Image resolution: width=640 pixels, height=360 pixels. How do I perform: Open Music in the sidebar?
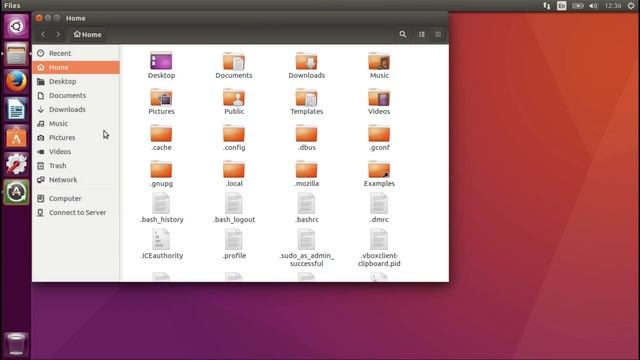tap(76, 123)
